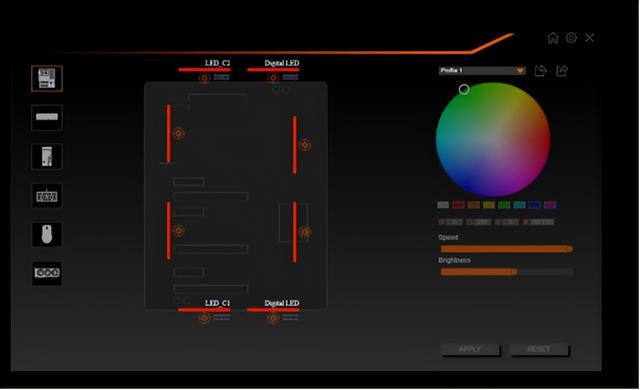Screen dimensions: 640x390
Task: Click the color wheel picker
Action: [493, 140]
